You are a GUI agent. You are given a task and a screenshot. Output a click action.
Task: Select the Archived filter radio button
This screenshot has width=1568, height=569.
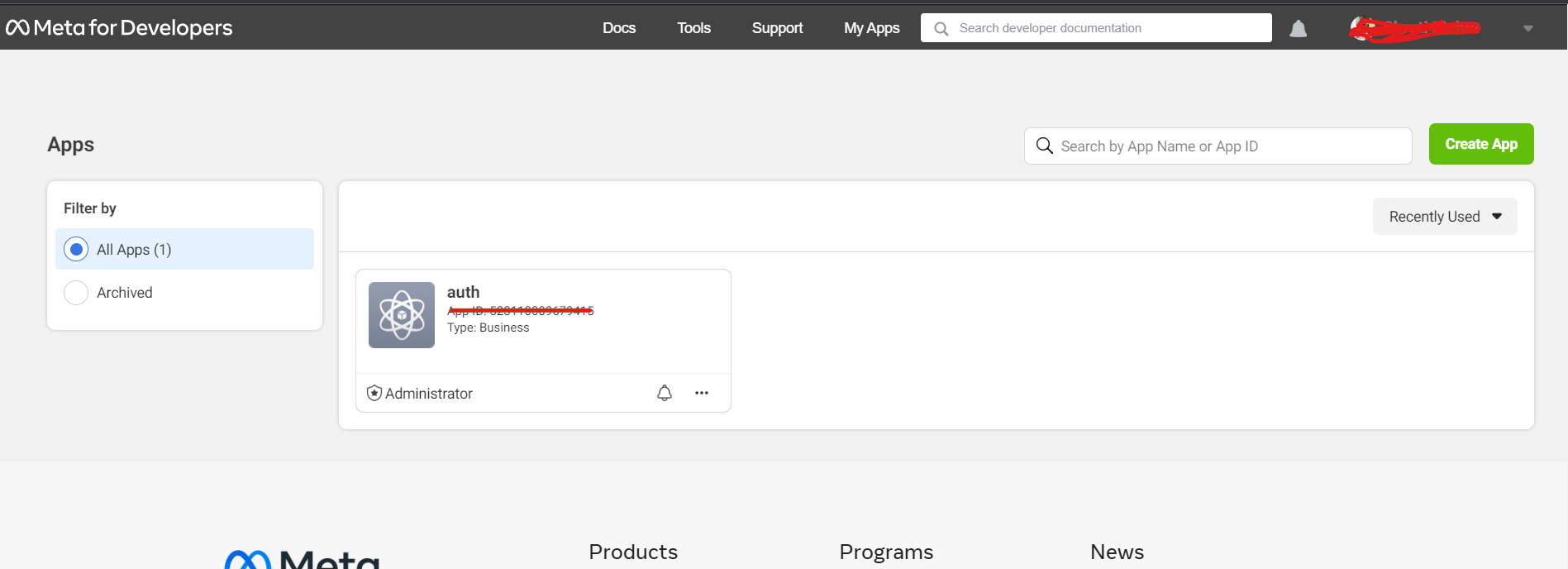[76, 293]
